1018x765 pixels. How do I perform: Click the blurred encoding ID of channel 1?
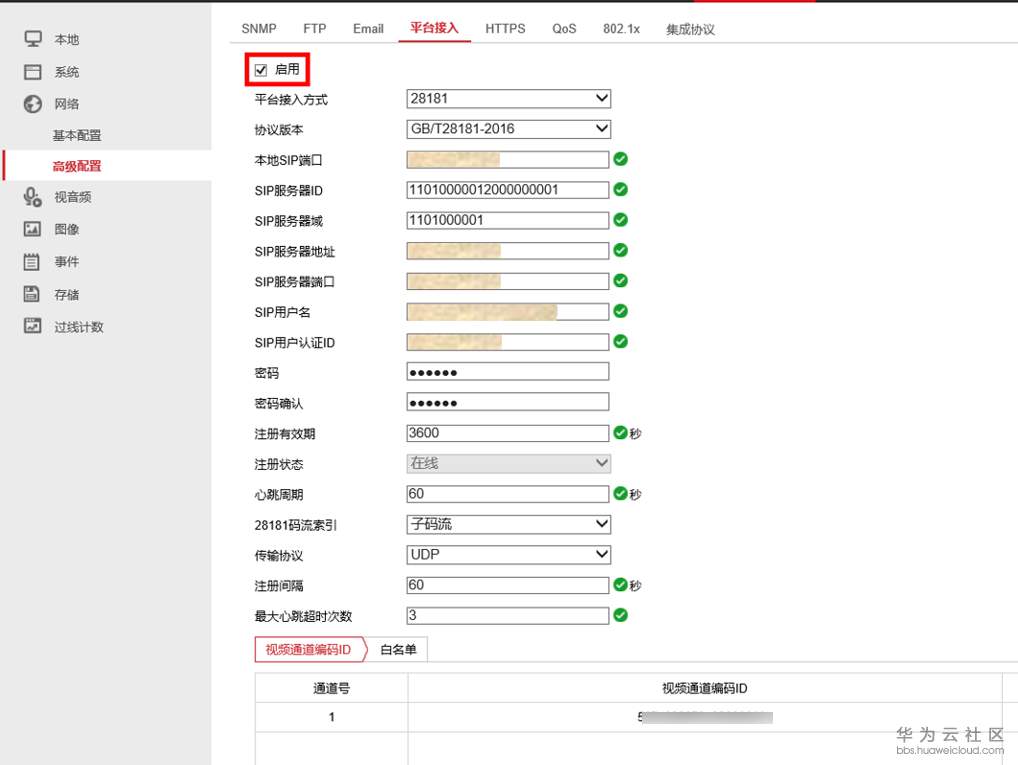click(705, 717)
